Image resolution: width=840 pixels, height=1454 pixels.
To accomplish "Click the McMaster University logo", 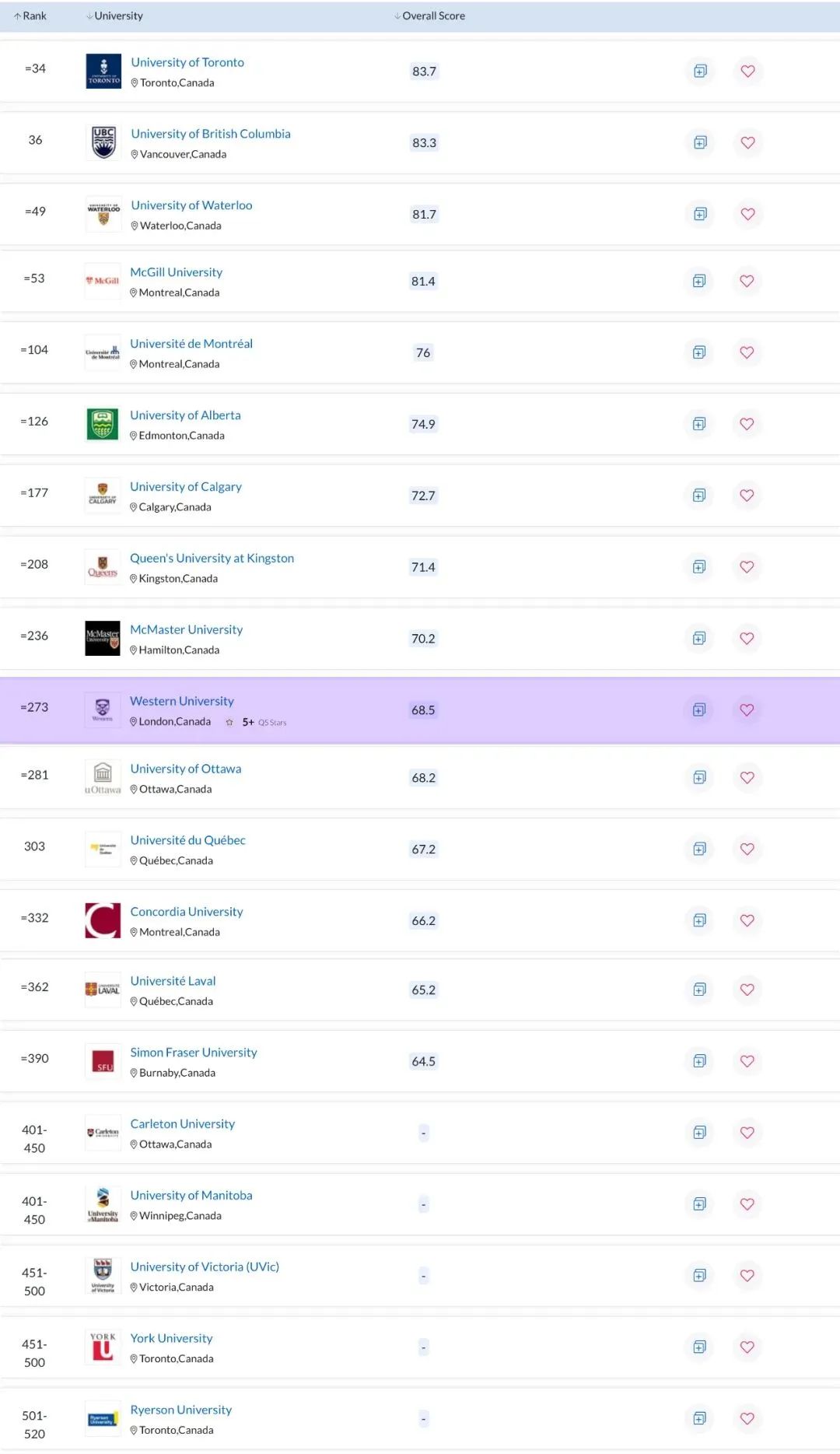I will 103,638.
